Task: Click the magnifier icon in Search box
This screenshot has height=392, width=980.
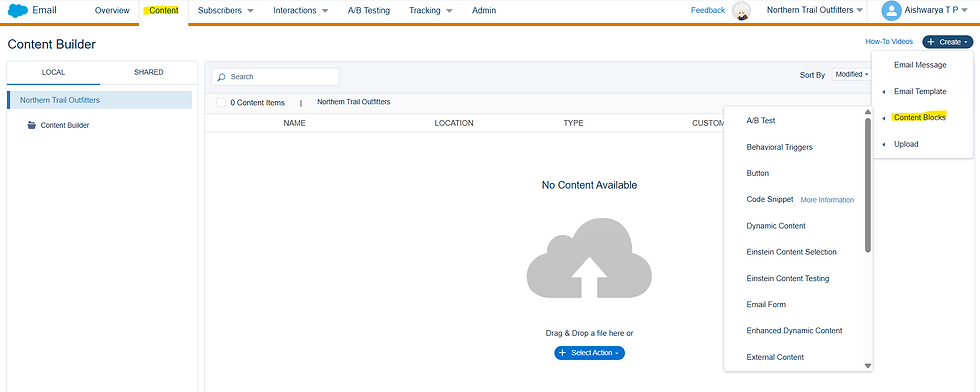Action: [221, 77]
